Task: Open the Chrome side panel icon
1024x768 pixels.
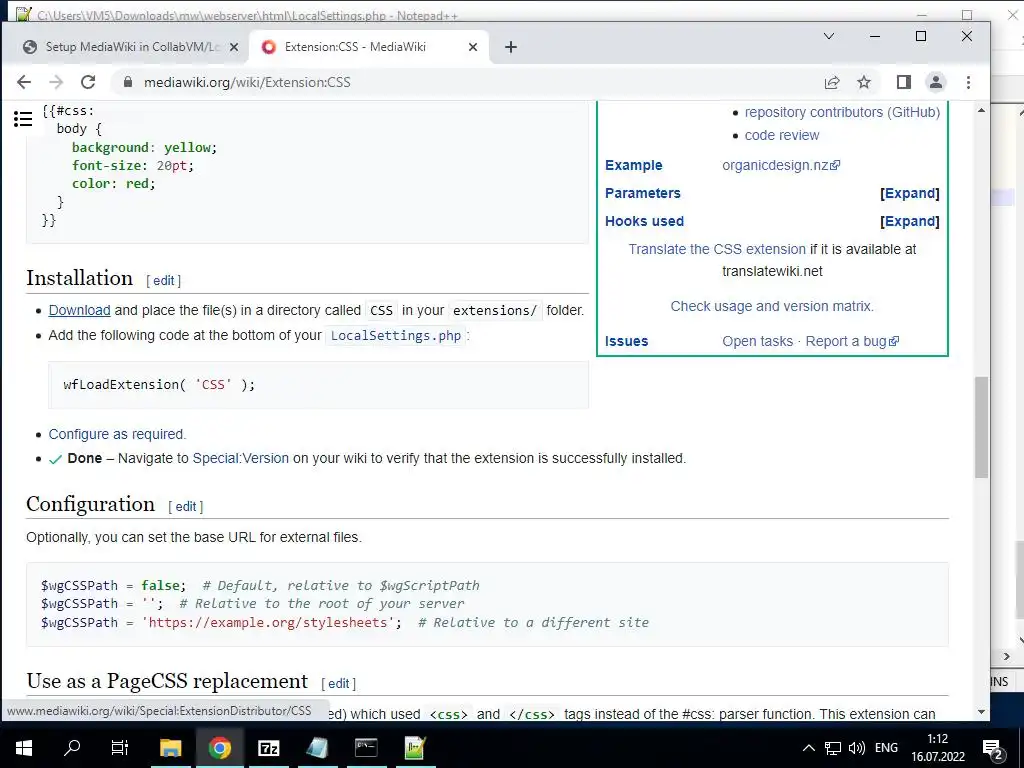Action: (904, 82)
